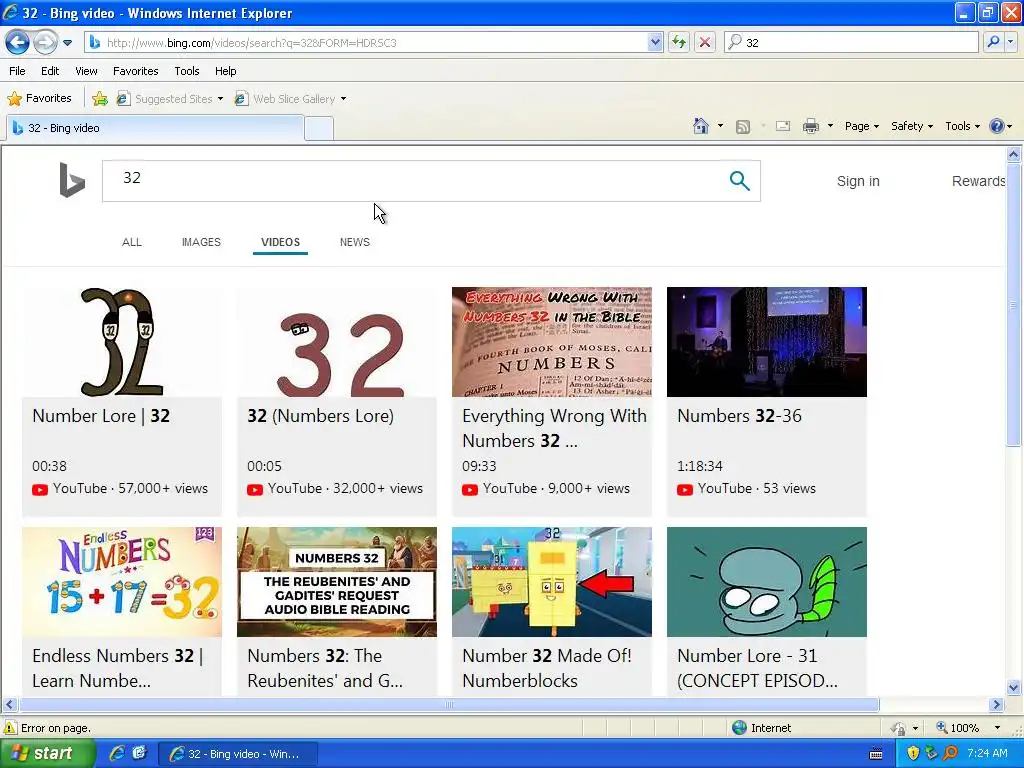Click the horizontal scrollbar right arrow
Viewport: 1024px width, 768px height.
tap(997, 705)
